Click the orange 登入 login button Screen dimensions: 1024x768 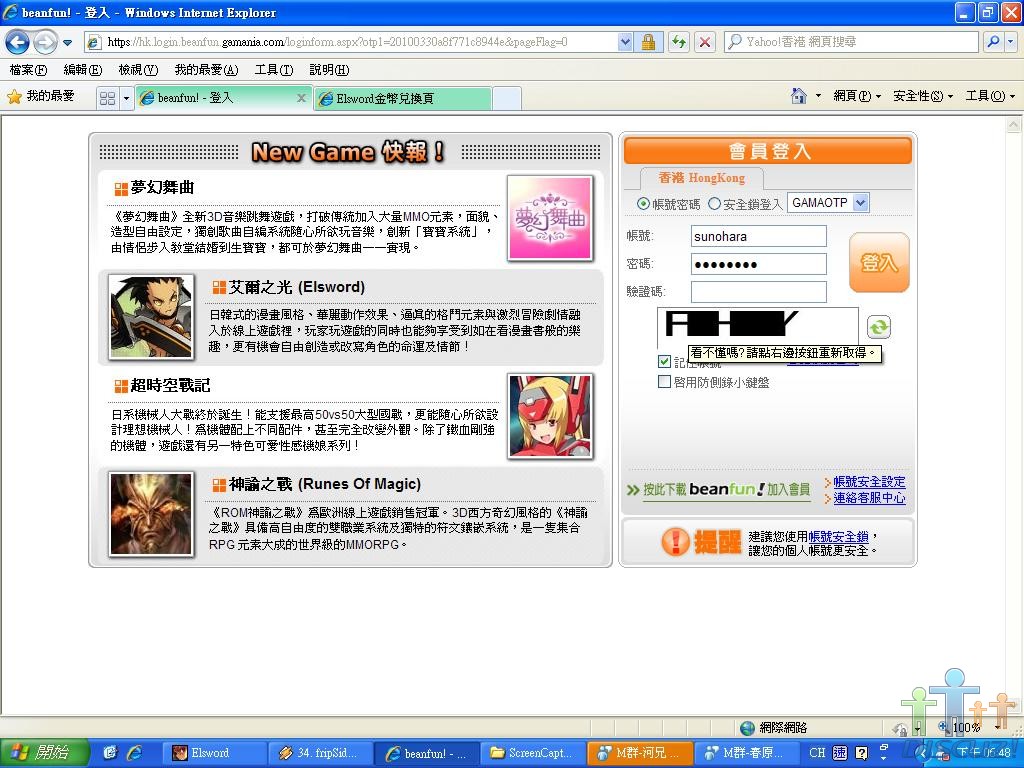[879, 263]
